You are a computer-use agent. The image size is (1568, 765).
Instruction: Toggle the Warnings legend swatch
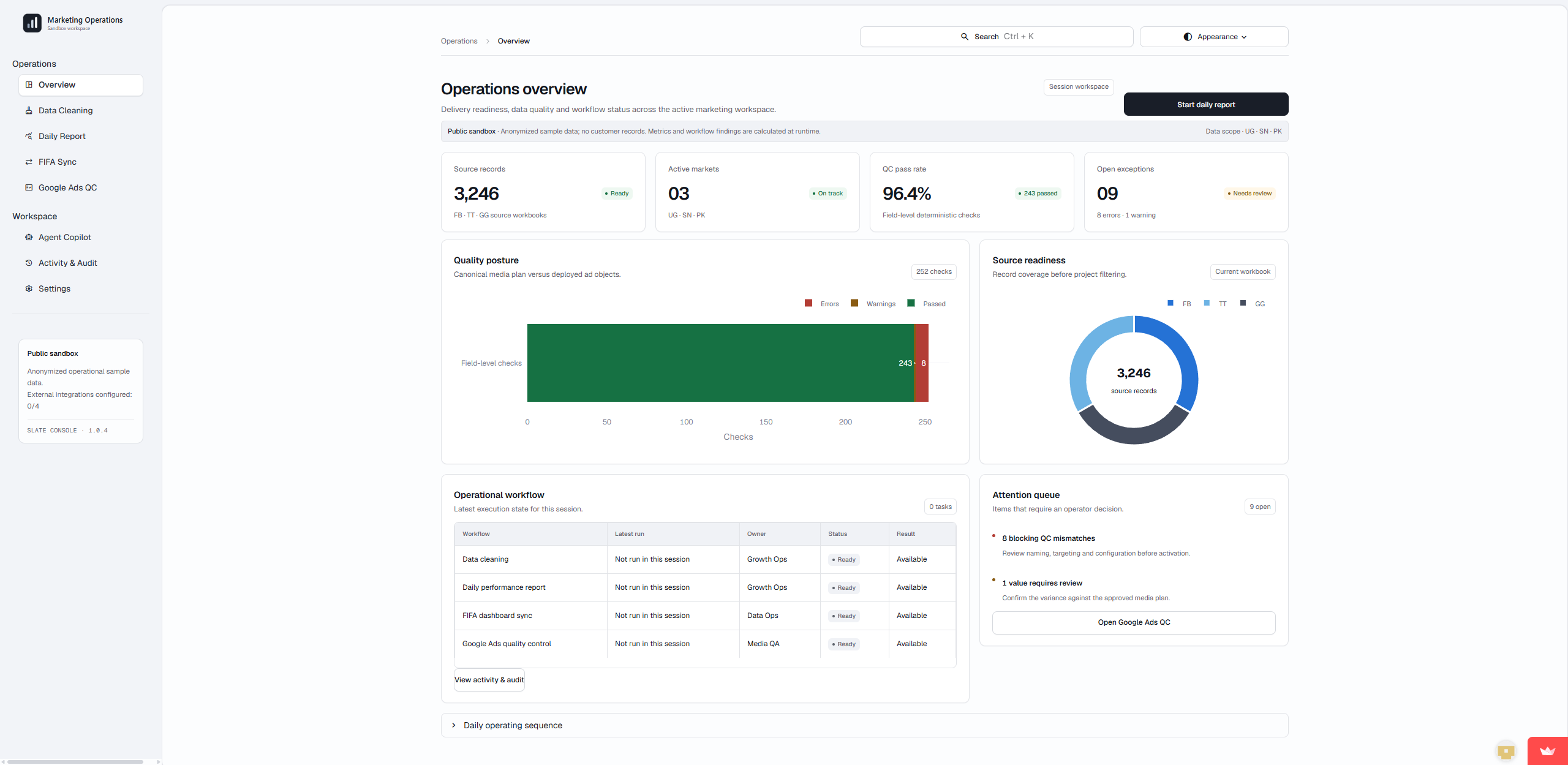(854, 303)
